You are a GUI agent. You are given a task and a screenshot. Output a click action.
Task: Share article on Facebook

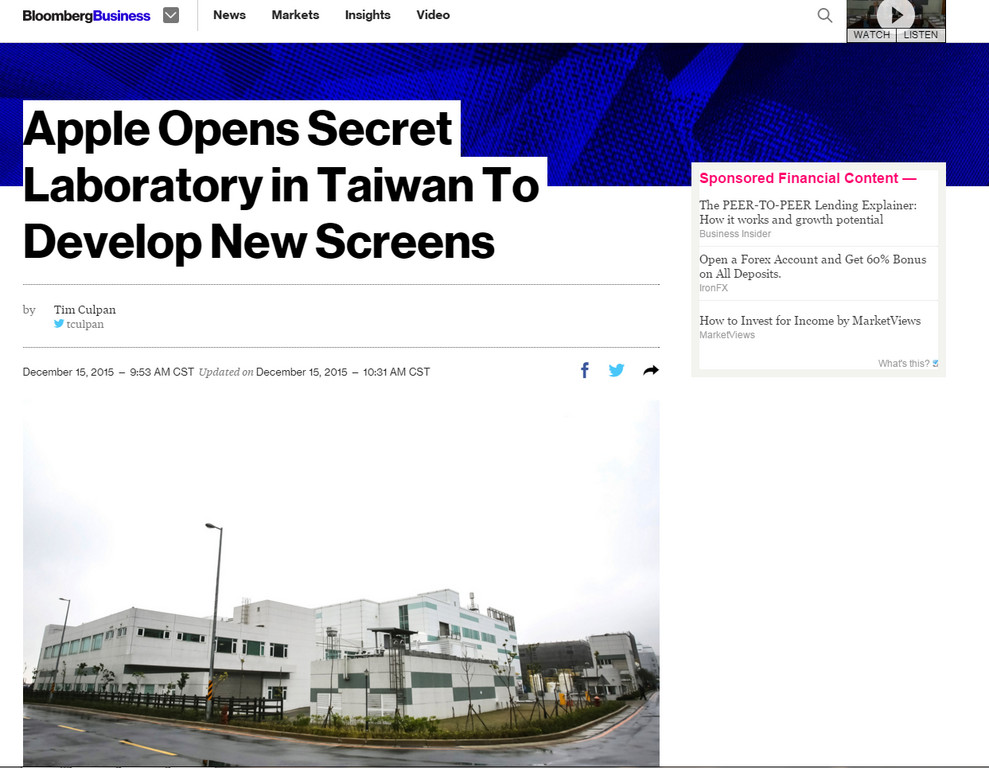[585, 371]
